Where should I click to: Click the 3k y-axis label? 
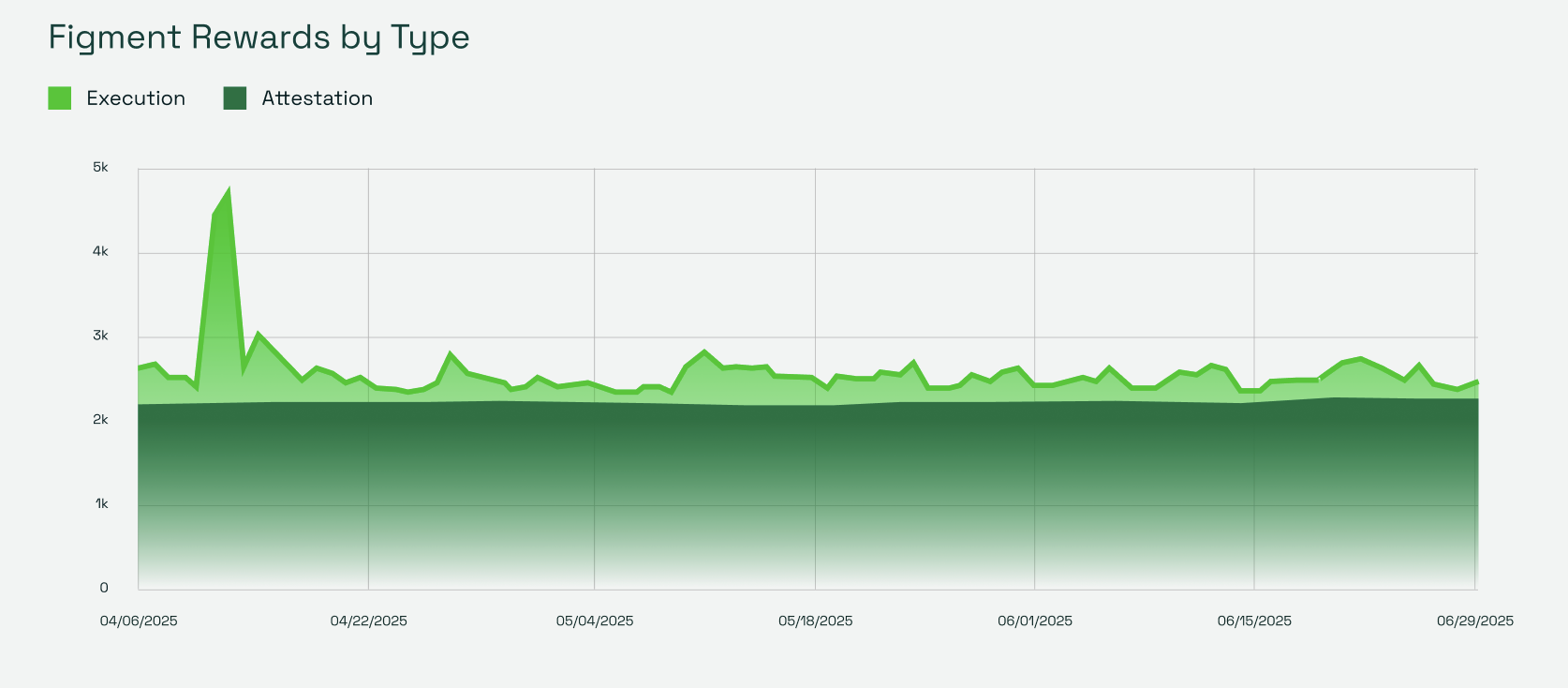tap(100, 336)
